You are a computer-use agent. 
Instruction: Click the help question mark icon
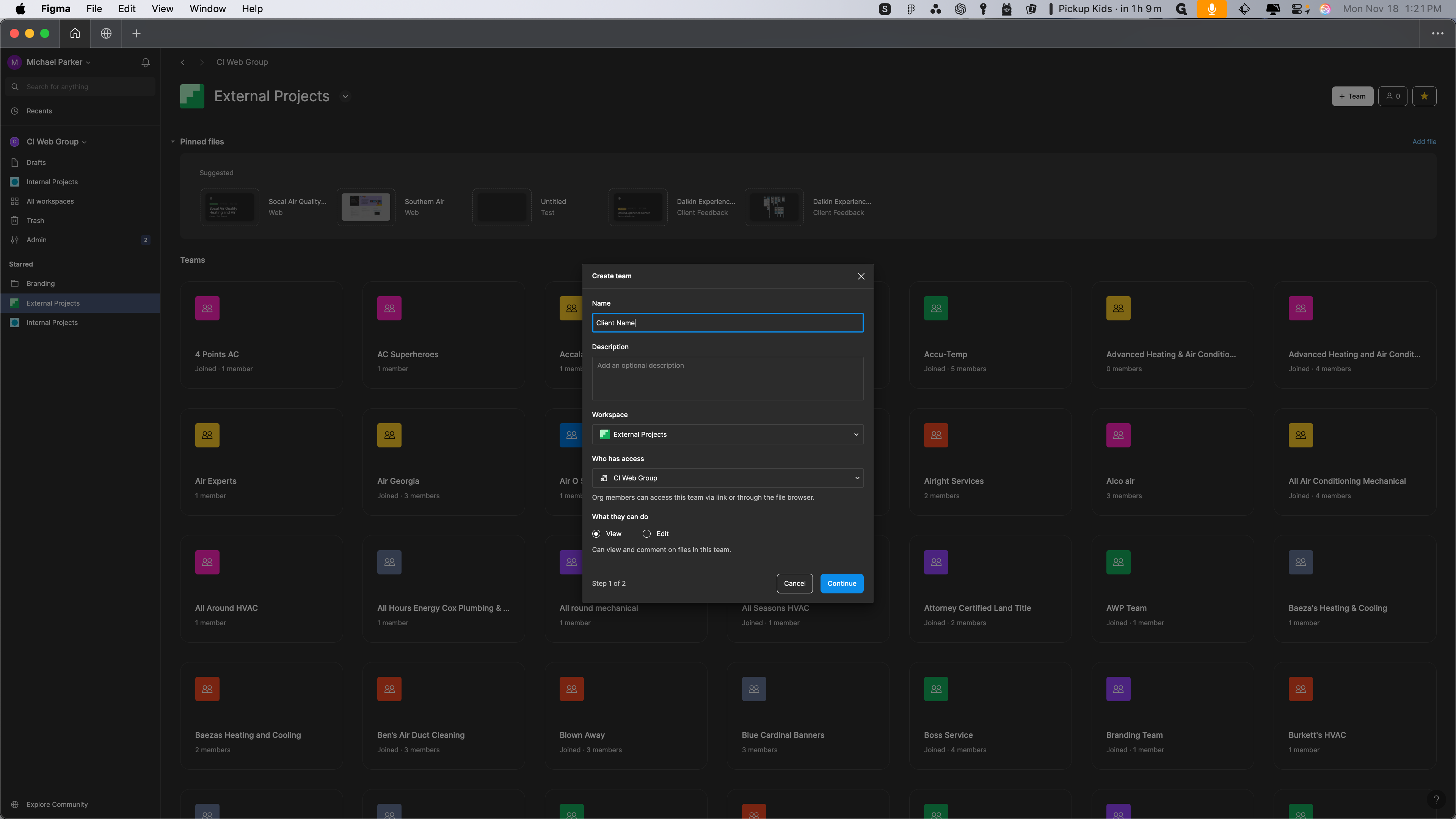(1436, 799)
